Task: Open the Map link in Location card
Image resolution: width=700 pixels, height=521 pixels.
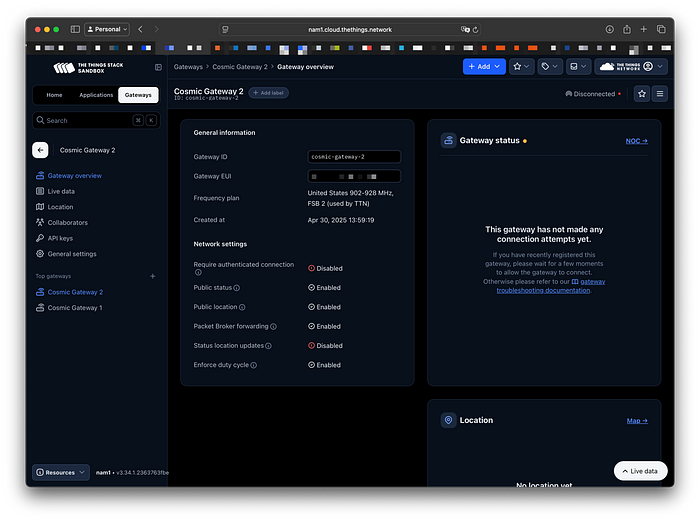Action: [x=637, y=421]
